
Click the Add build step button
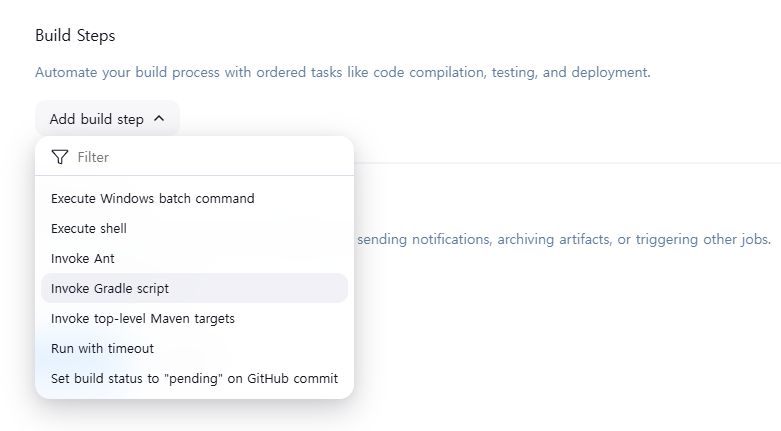pos(107,119)
